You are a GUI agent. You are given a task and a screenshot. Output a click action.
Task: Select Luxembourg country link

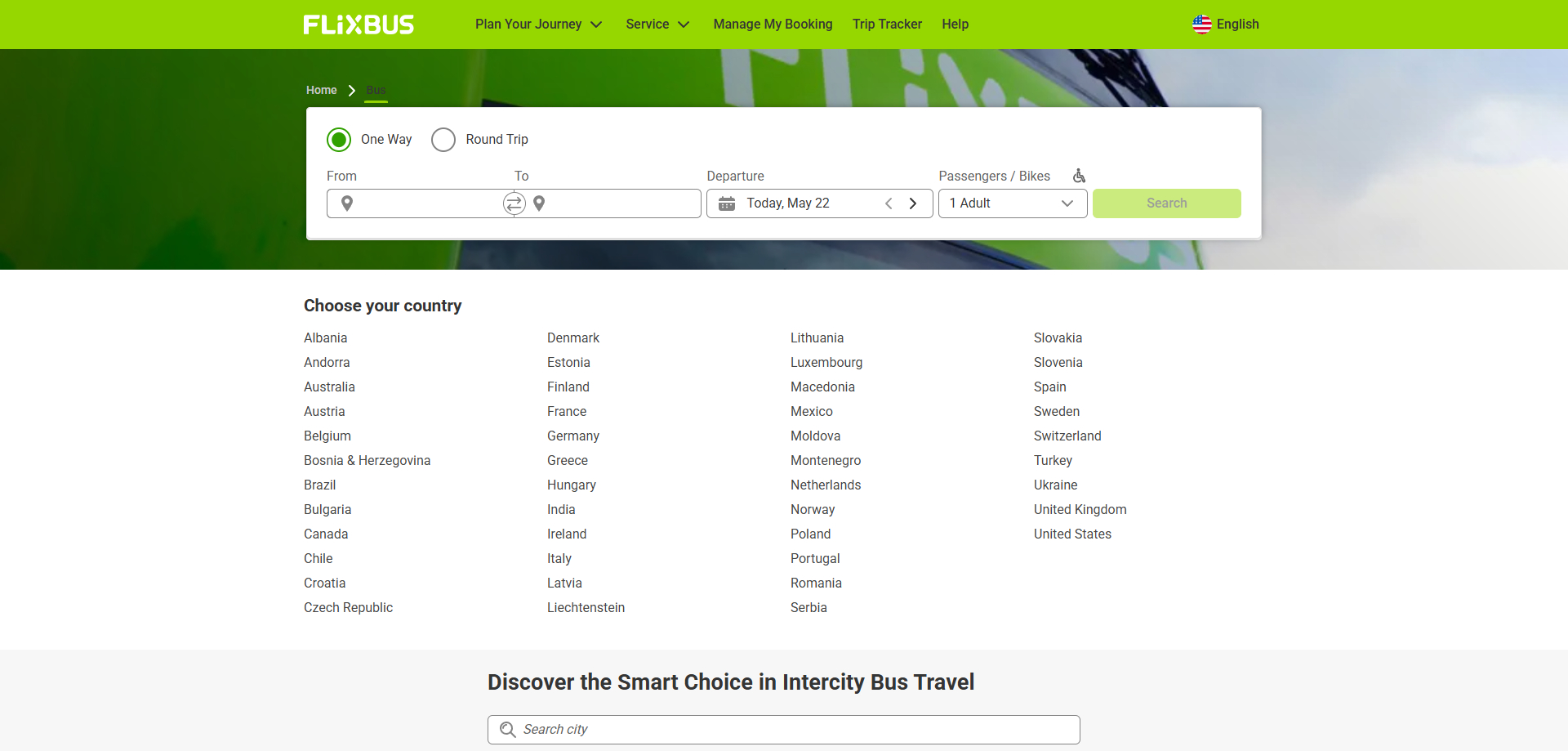tap(826, 363)
